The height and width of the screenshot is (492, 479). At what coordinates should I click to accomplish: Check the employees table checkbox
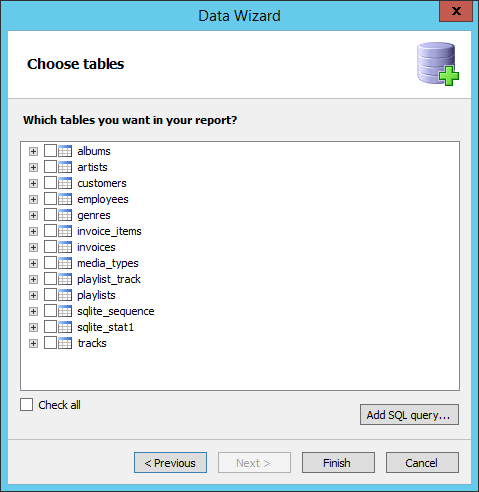pyautogui.click(x=50, y=199)
